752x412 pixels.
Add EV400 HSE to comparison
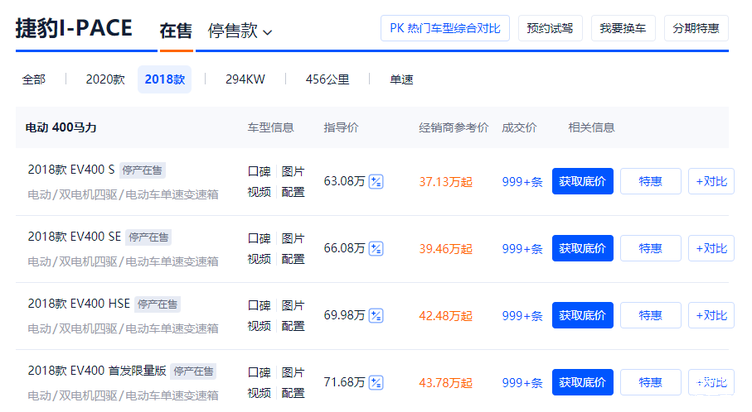[x=711, y=315]
